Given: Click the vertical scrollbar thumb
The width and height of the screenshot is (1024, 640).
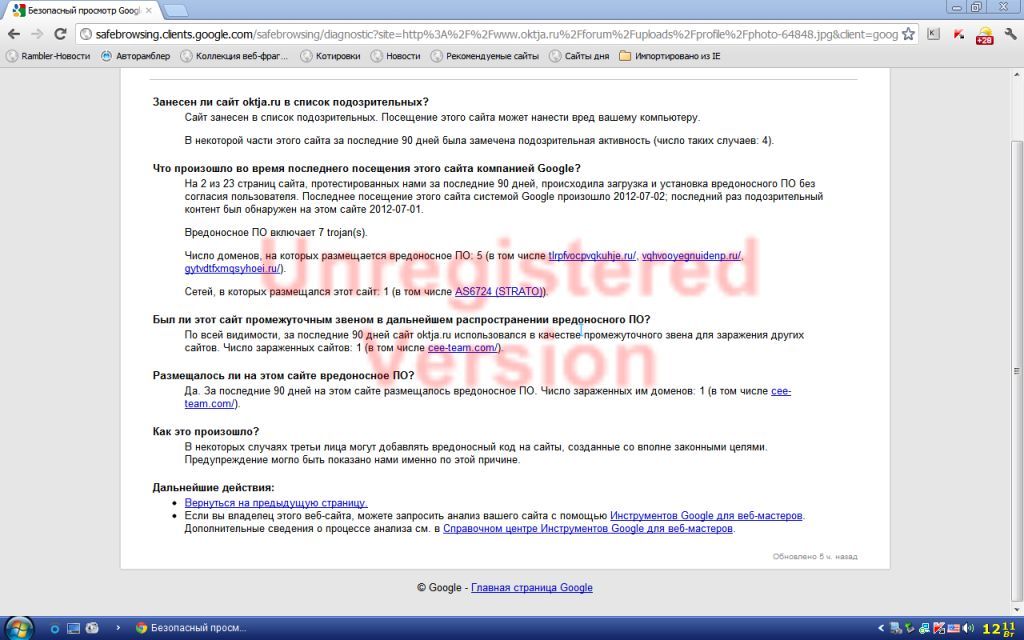Looking at the screenshot, I should tap(1016, 370).
